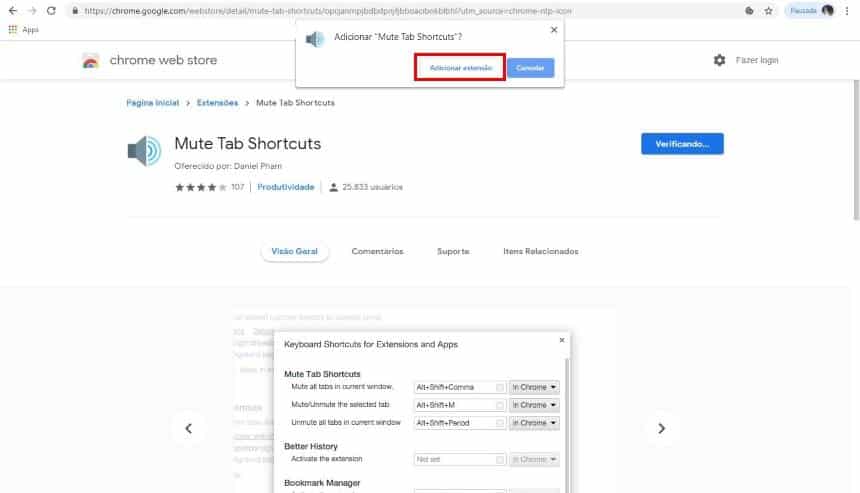
Task: Click the users person icon
Action: (333, 188)
